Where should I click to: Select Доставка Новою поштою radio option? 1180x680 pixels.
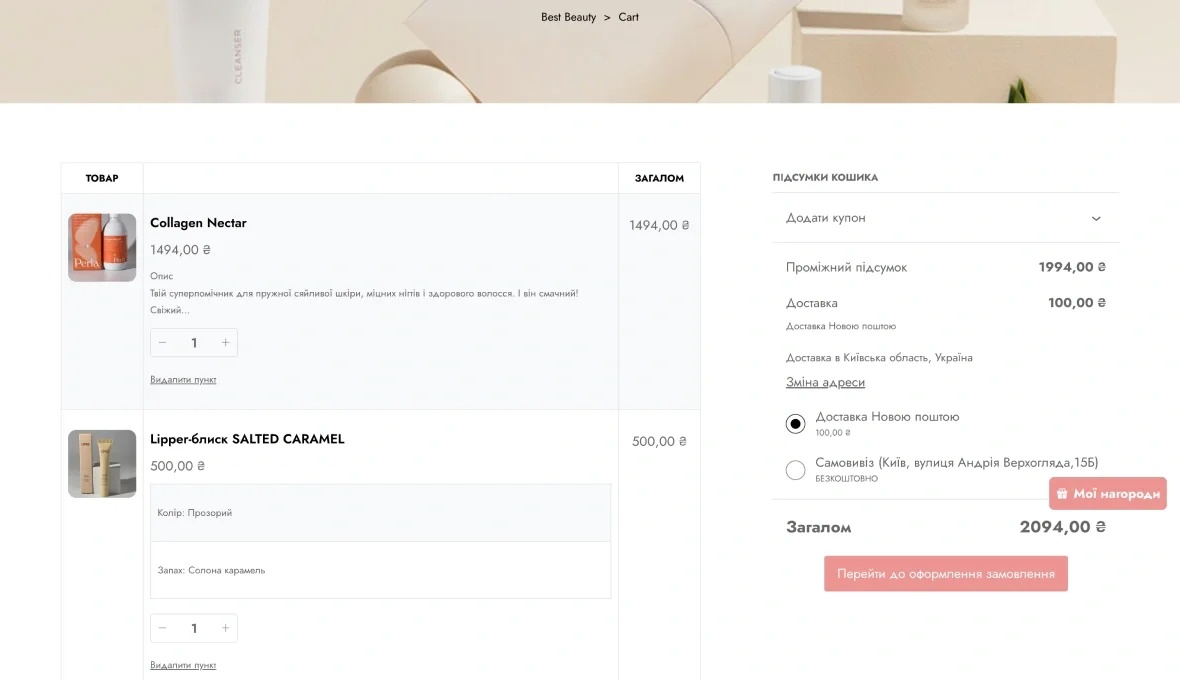[795, 423]
